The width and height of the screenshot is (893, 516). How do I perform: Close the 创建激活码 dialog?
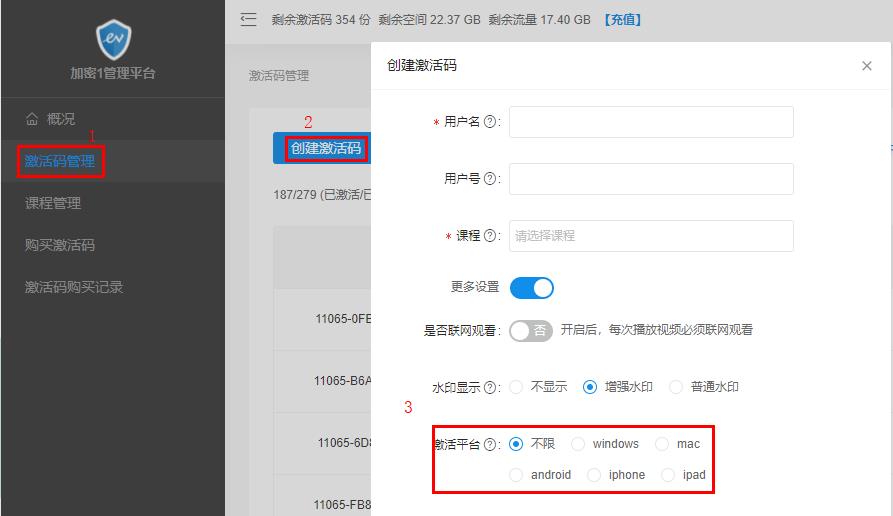click(866, 66)
